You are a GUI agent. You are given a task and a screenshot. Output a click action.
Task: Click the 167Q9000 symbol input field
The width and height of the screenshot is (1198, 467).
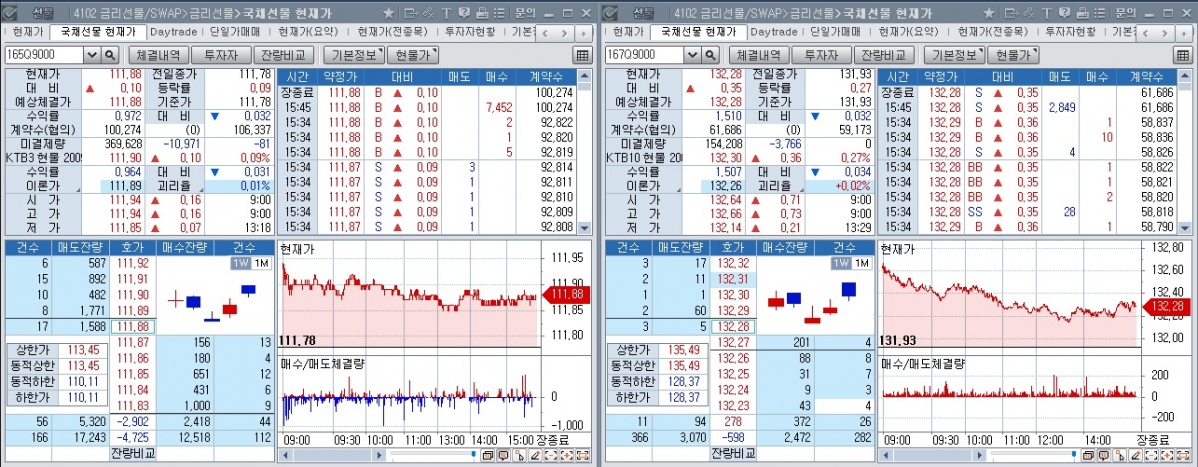pyautogui.click(x=644, y=55)
